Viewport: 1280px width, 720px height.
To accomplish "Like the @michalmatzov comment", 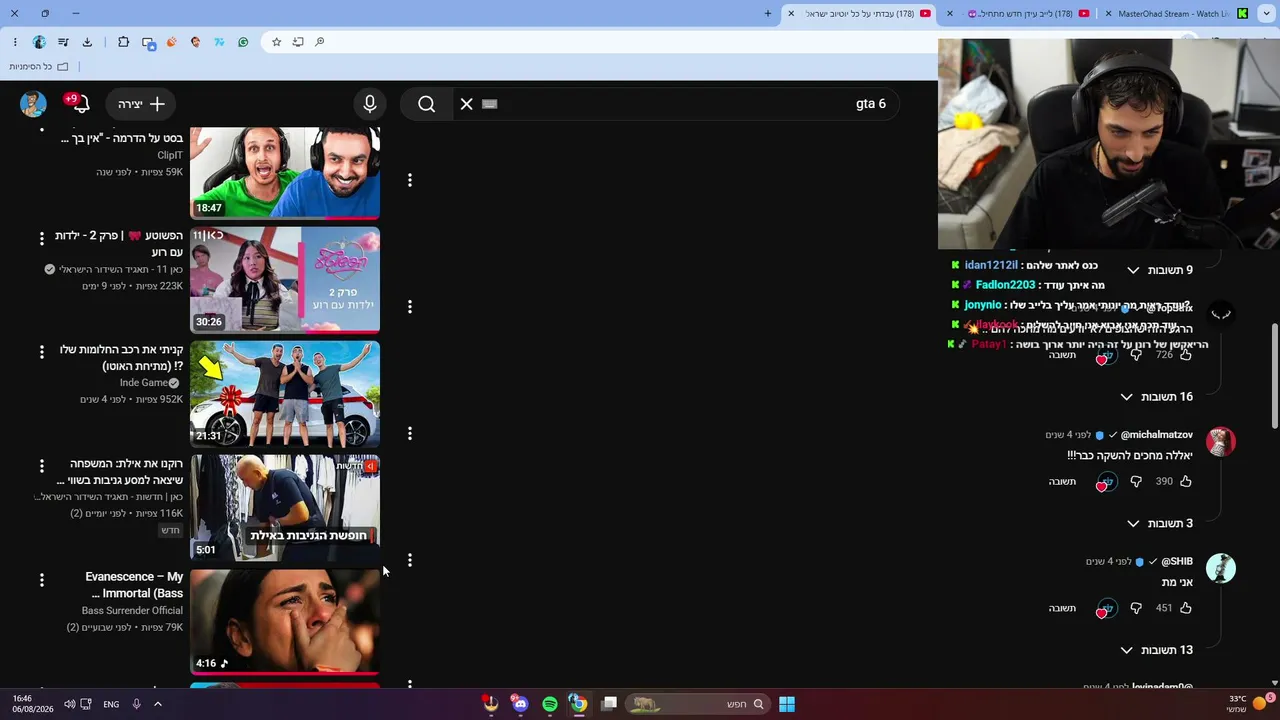I will click(1186, 481).
